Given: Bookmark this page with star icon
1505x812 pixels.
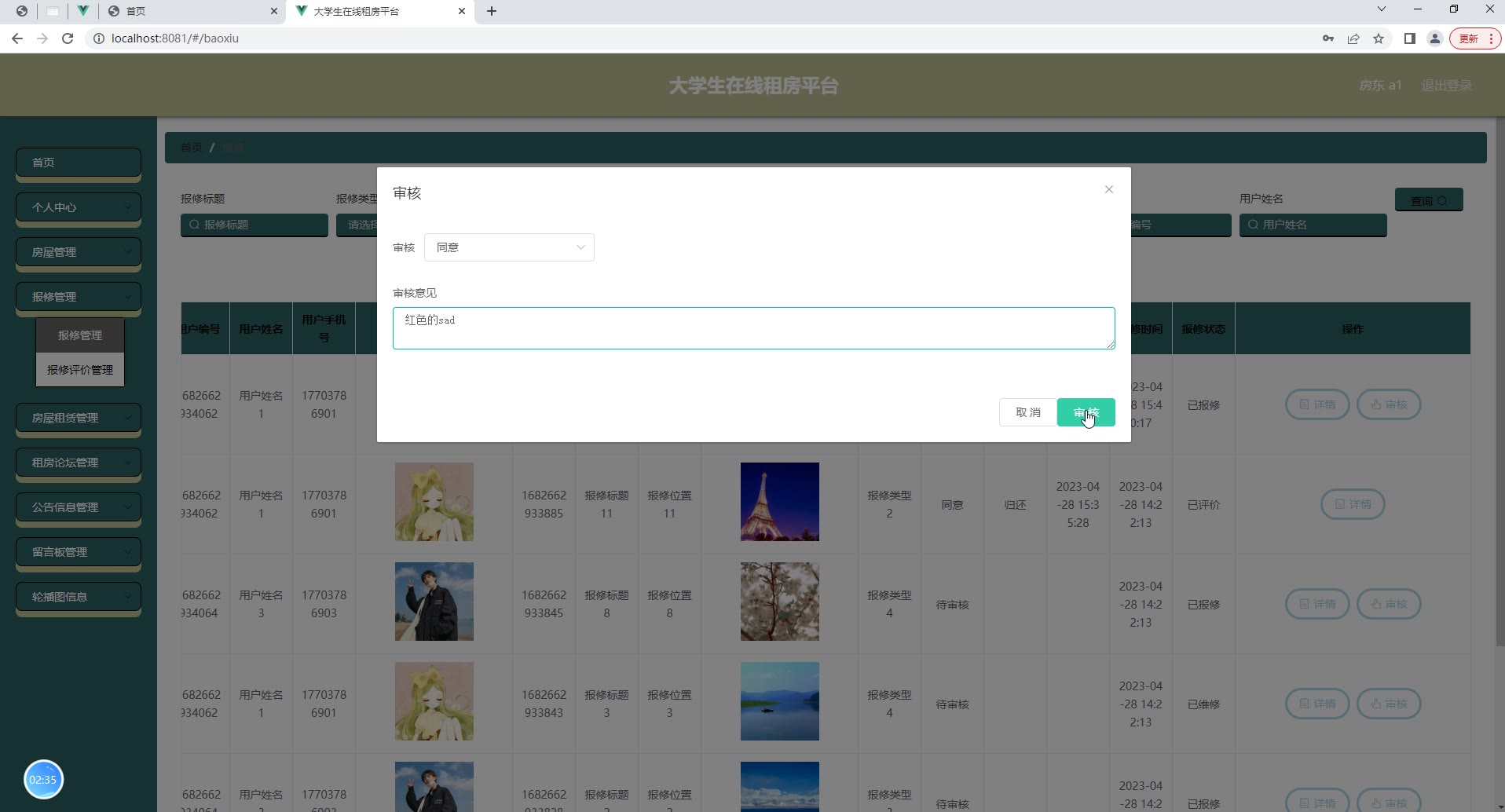Looking at the screenshot, I should pyautogui.click(x=1379, y=38).
